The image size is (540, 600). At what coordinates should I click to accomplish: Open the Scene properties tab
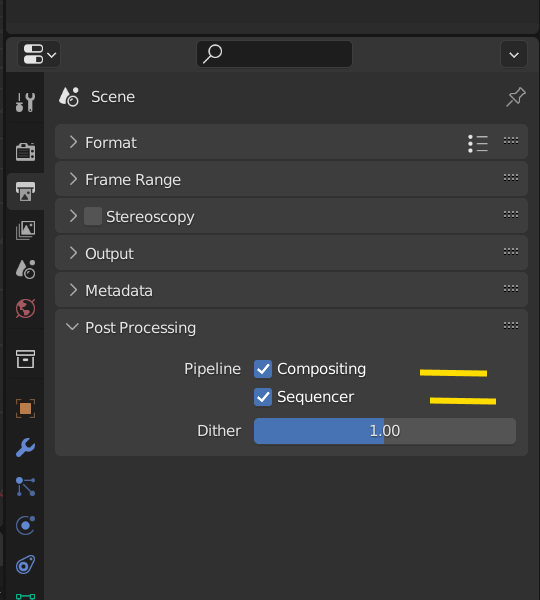click(x=25, y=269)
